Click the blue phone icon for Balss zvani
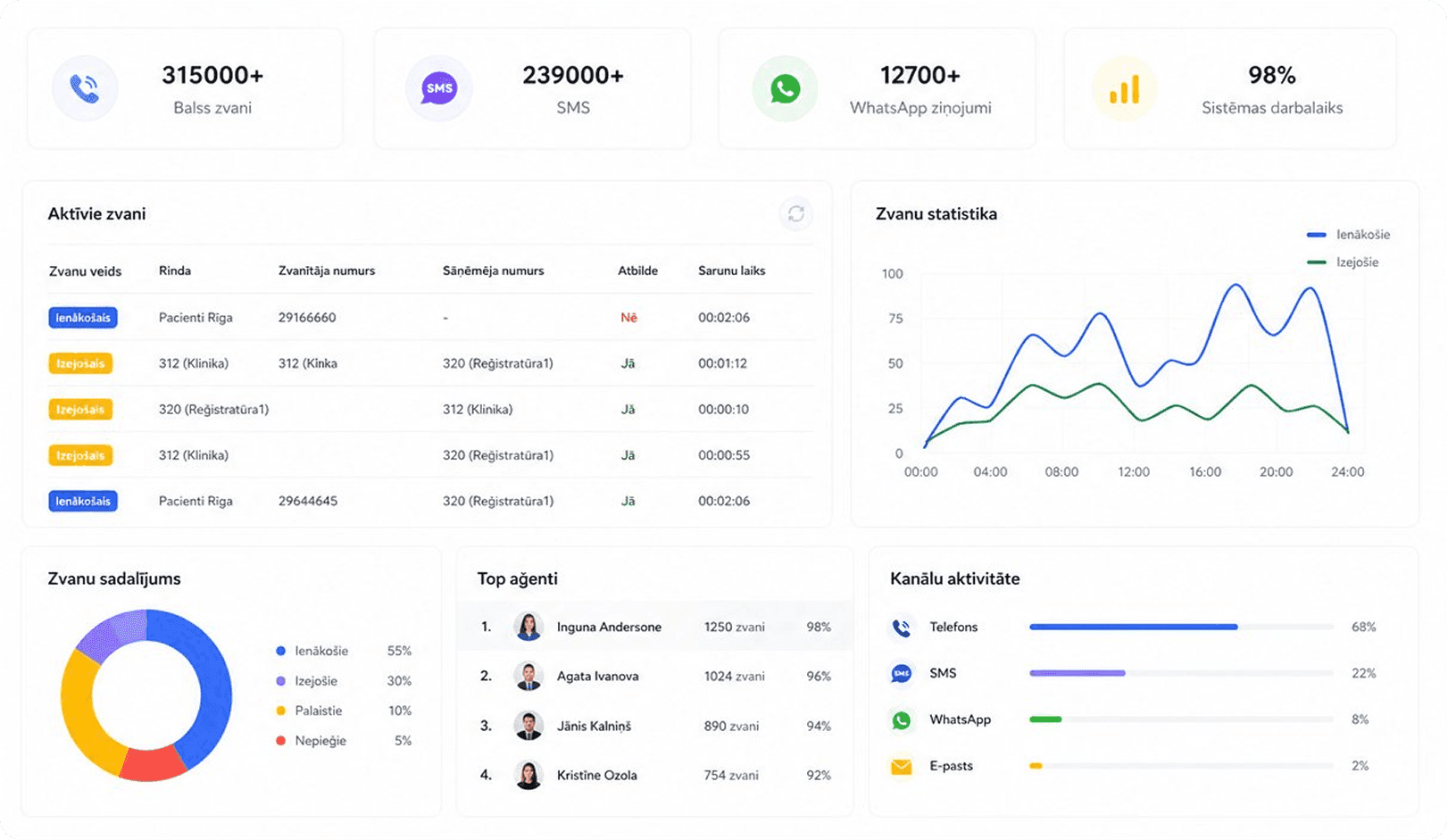The image size is (1448, 840). pyautogui.click(x=85, y=88)
